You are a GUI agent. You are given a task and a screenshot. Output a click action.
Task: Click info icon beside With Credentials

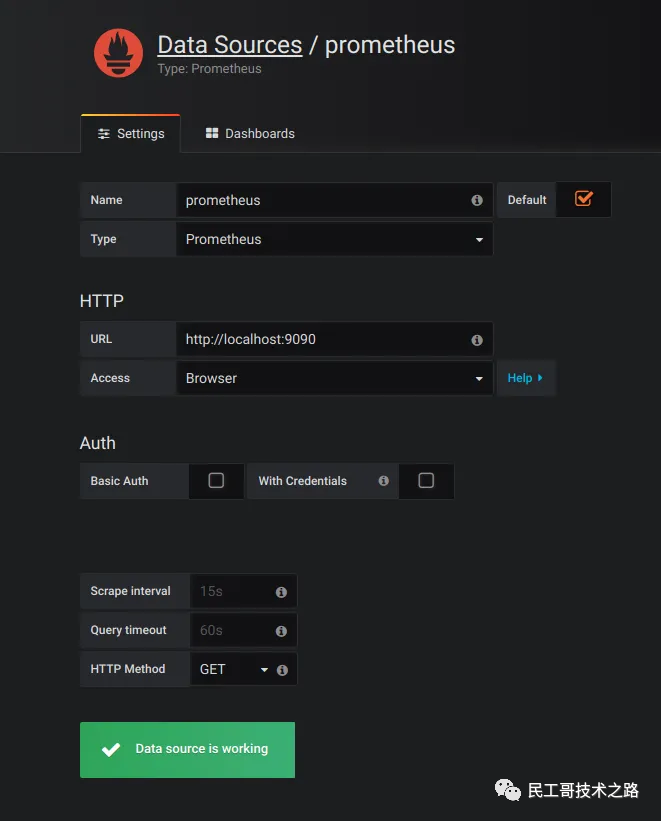tap(383, 481)
